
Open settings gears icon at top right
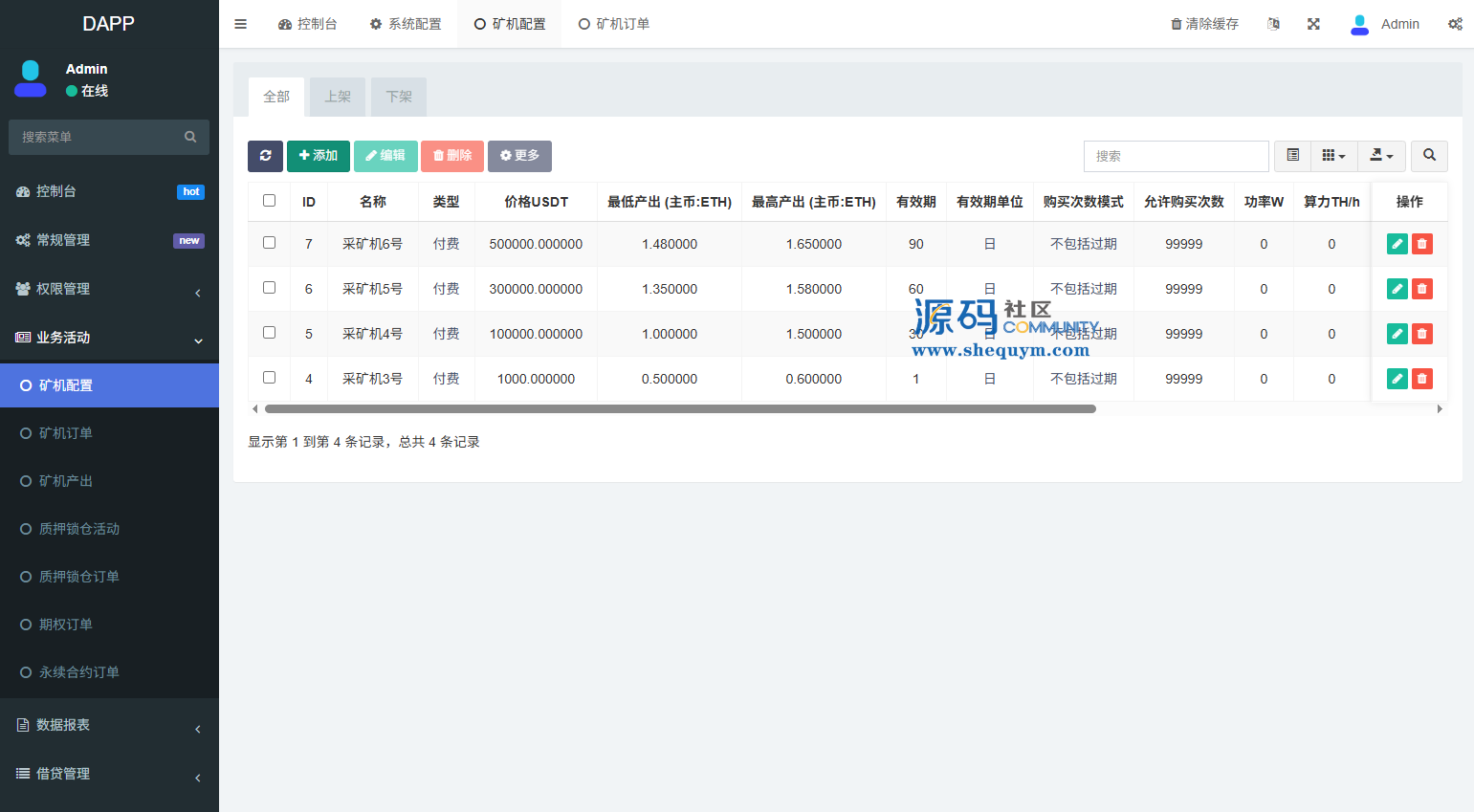coord(1455,24)
